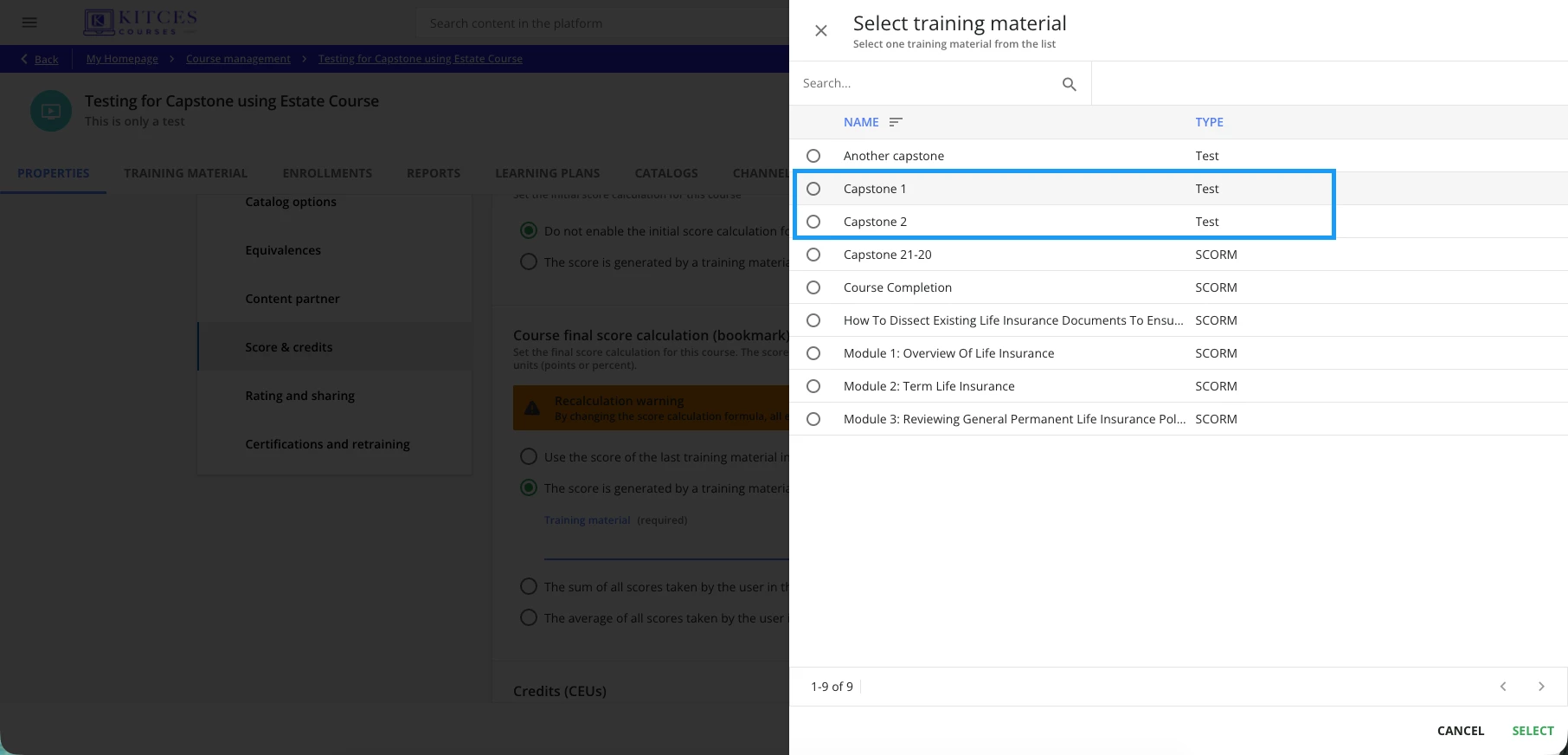Close the Select training material panel
Viewport: 1568px width, 755px height.
[821, 31]
